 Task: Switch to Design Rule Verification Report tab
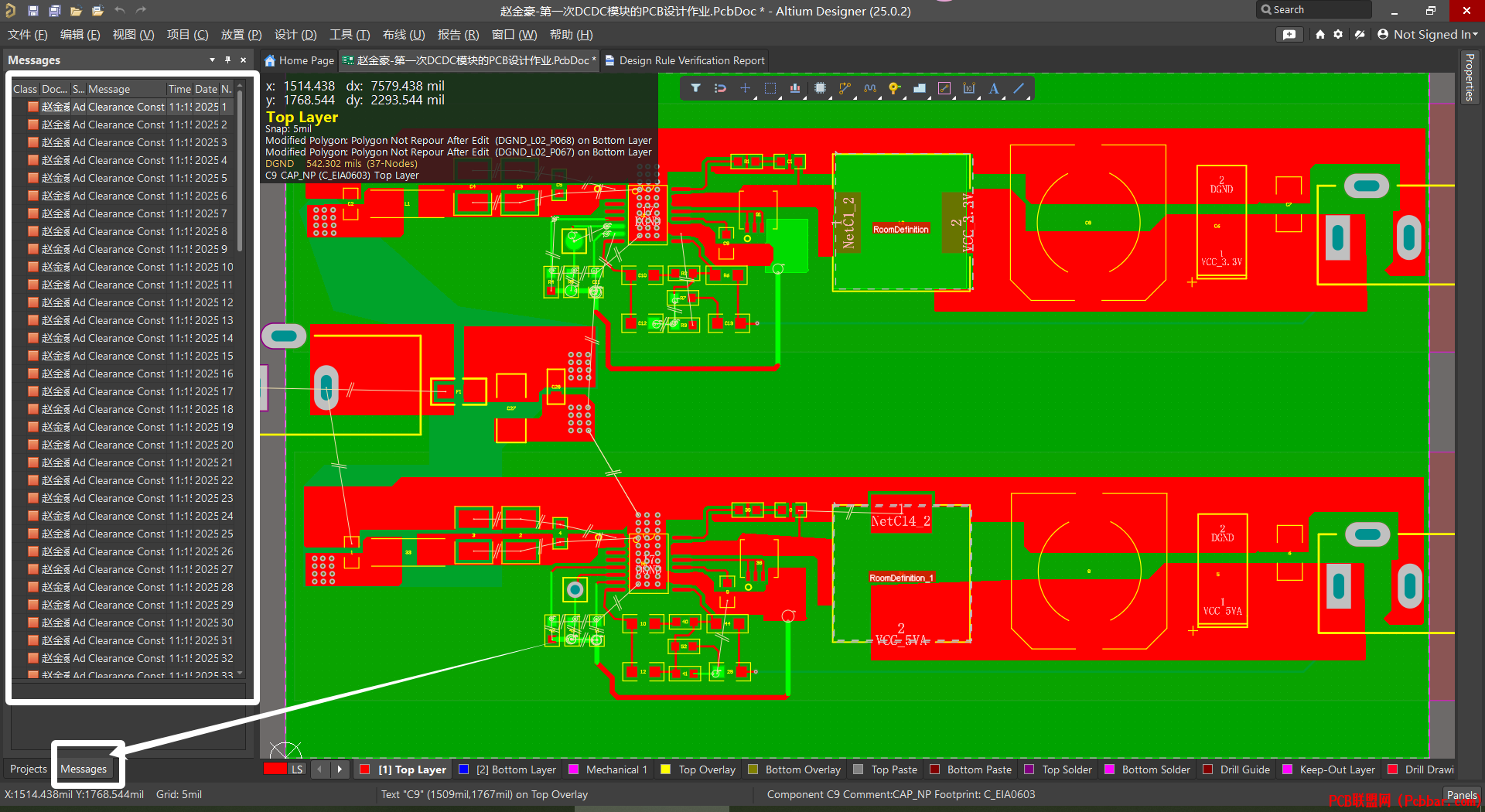[685, 60]
